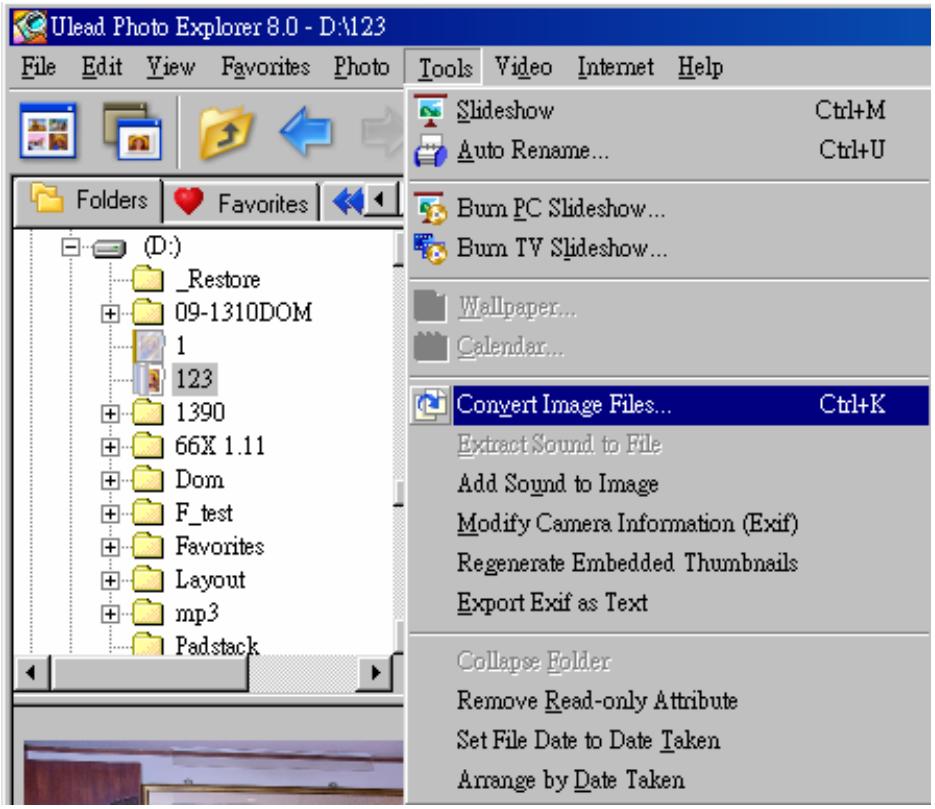Click the Auto Rename printer icon
Screen dimensions: 935x809
tap(430, 150)
